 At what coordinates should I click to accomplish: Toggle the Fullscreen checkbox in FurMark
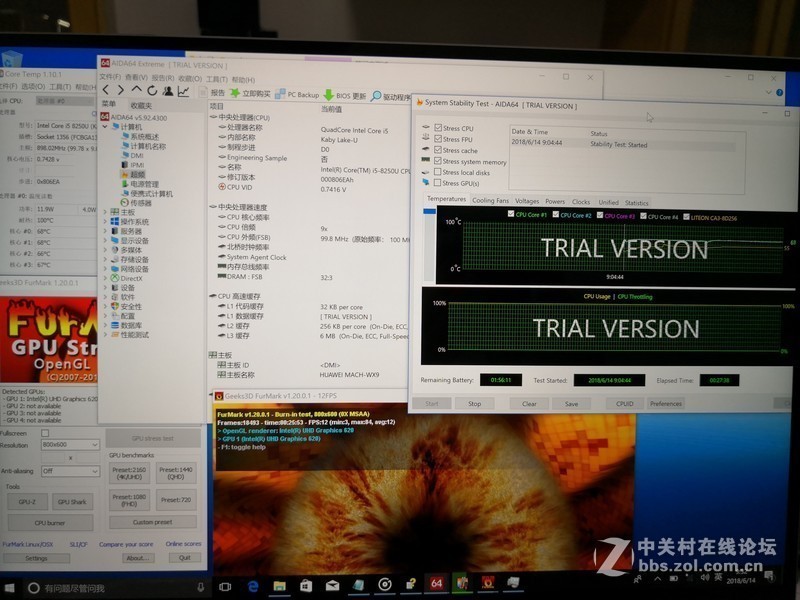(45, 433)
